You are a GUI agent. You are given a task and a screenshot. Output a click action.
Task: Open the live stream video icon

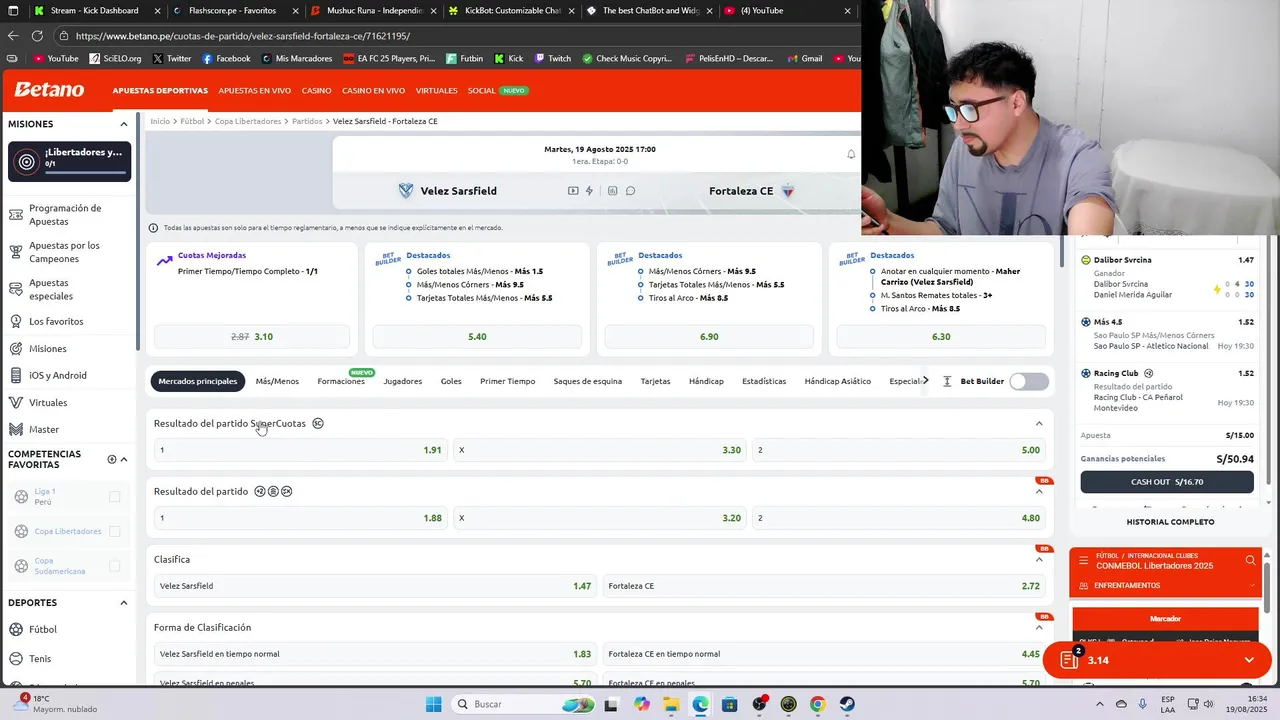point(573,191)
